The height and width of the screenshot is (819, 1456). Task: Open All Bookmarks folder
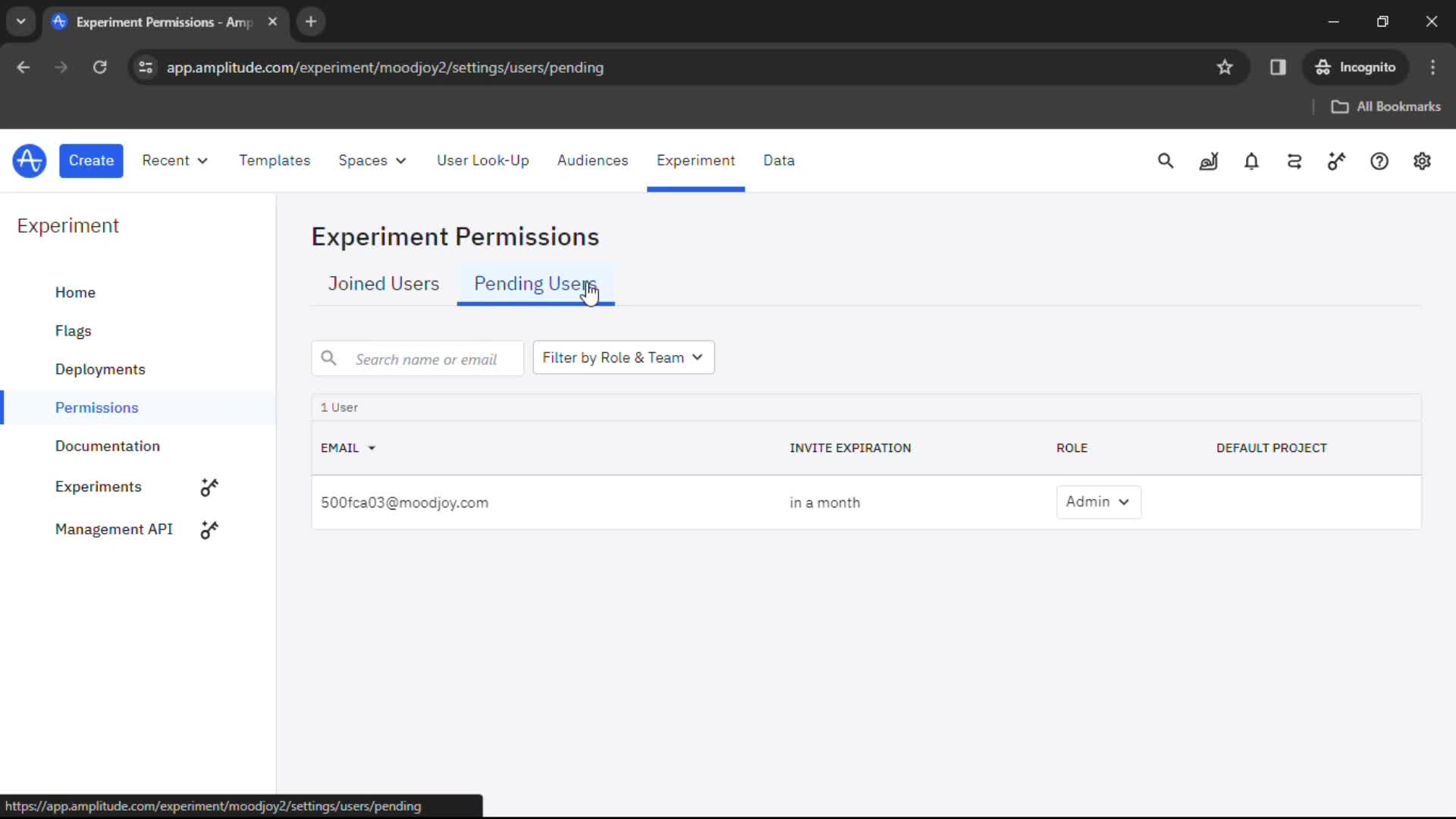point(1385,107)
